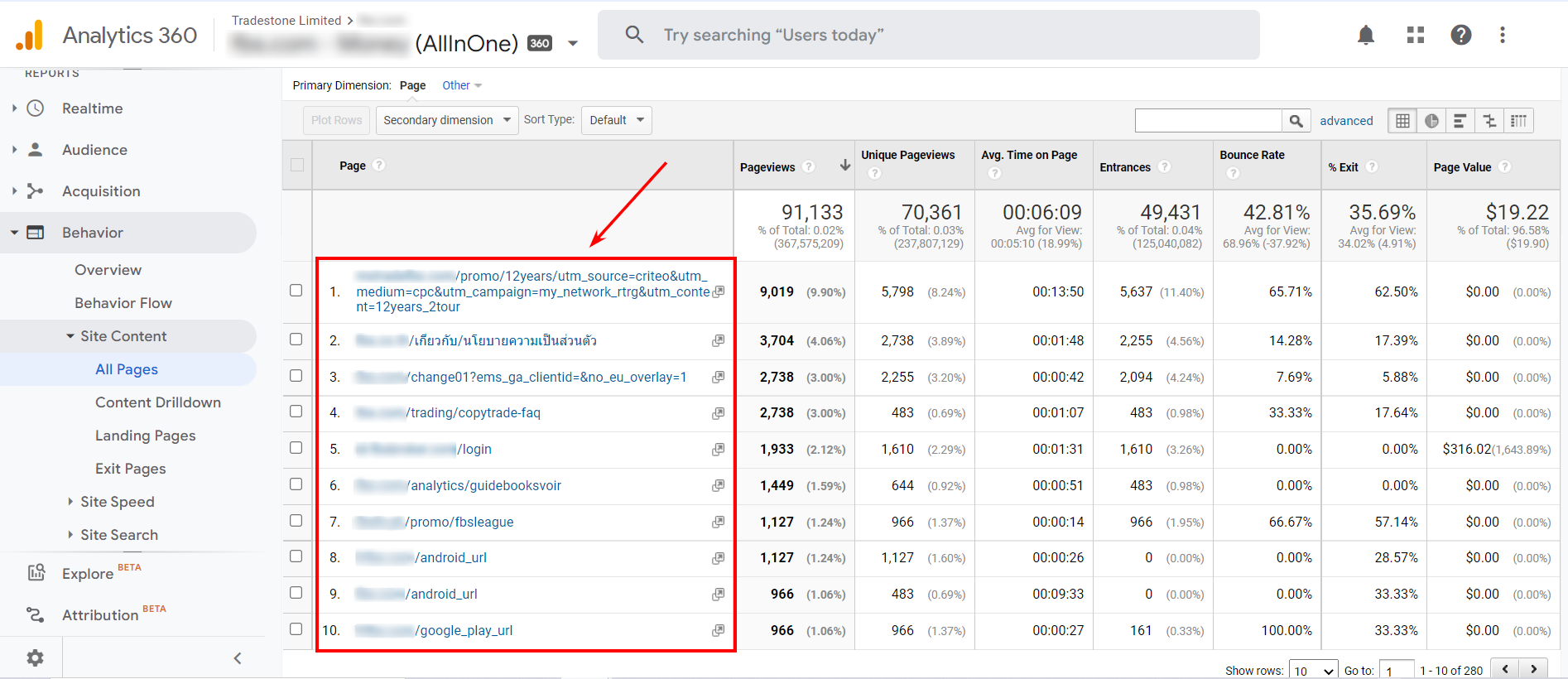Click Tradestone Limited breadcrumb
Image resolution: width=1568 pixels, height=679 pixels.
click(286, 20)
